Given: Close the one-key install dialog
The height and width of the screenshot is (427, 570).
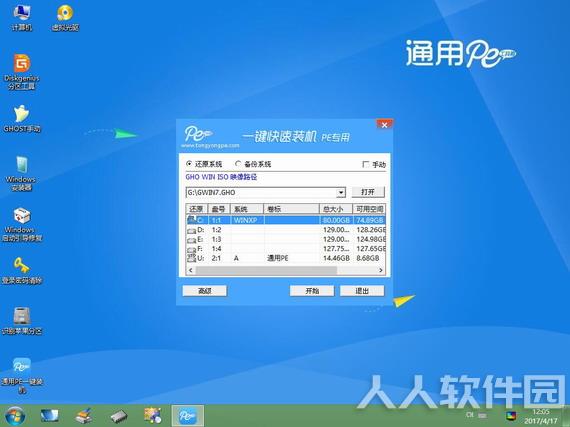Looking at the screenshot, I should (x=384, y=125).
